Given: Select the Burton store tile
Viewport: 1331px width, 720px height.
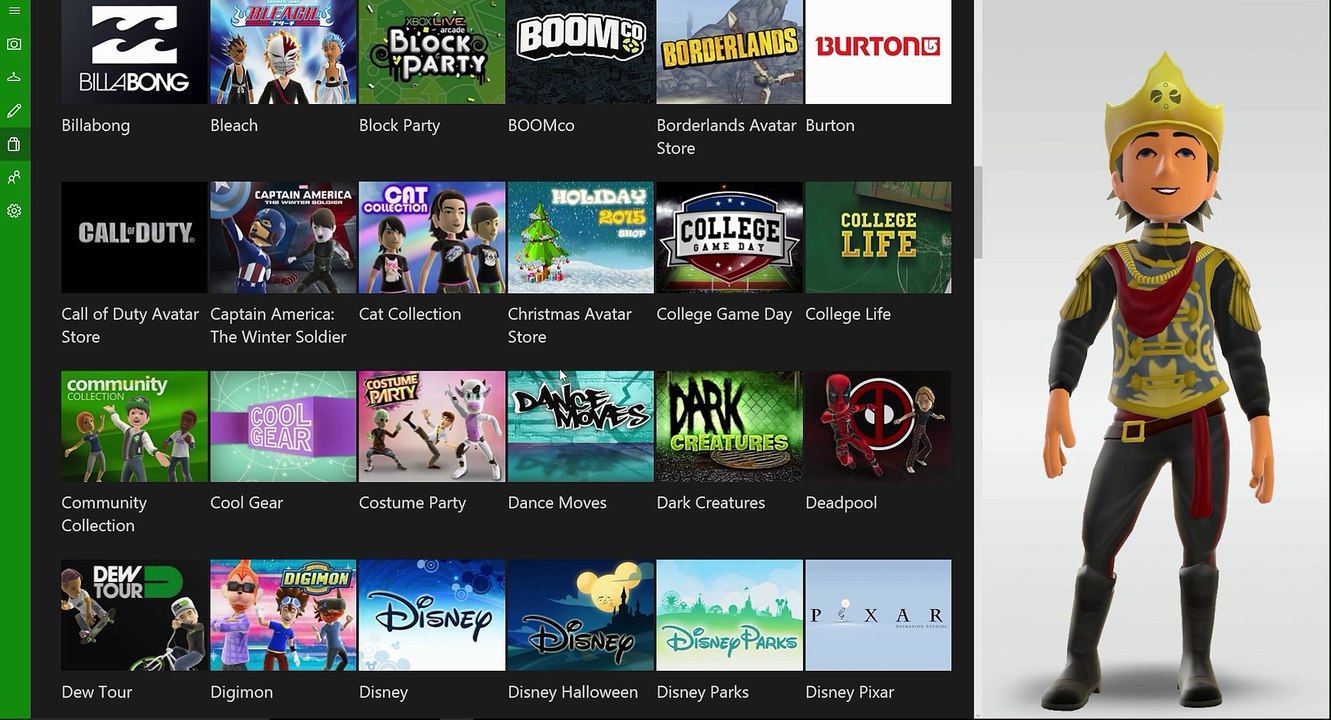Looking at the screenshot, I should coord(878,52).
